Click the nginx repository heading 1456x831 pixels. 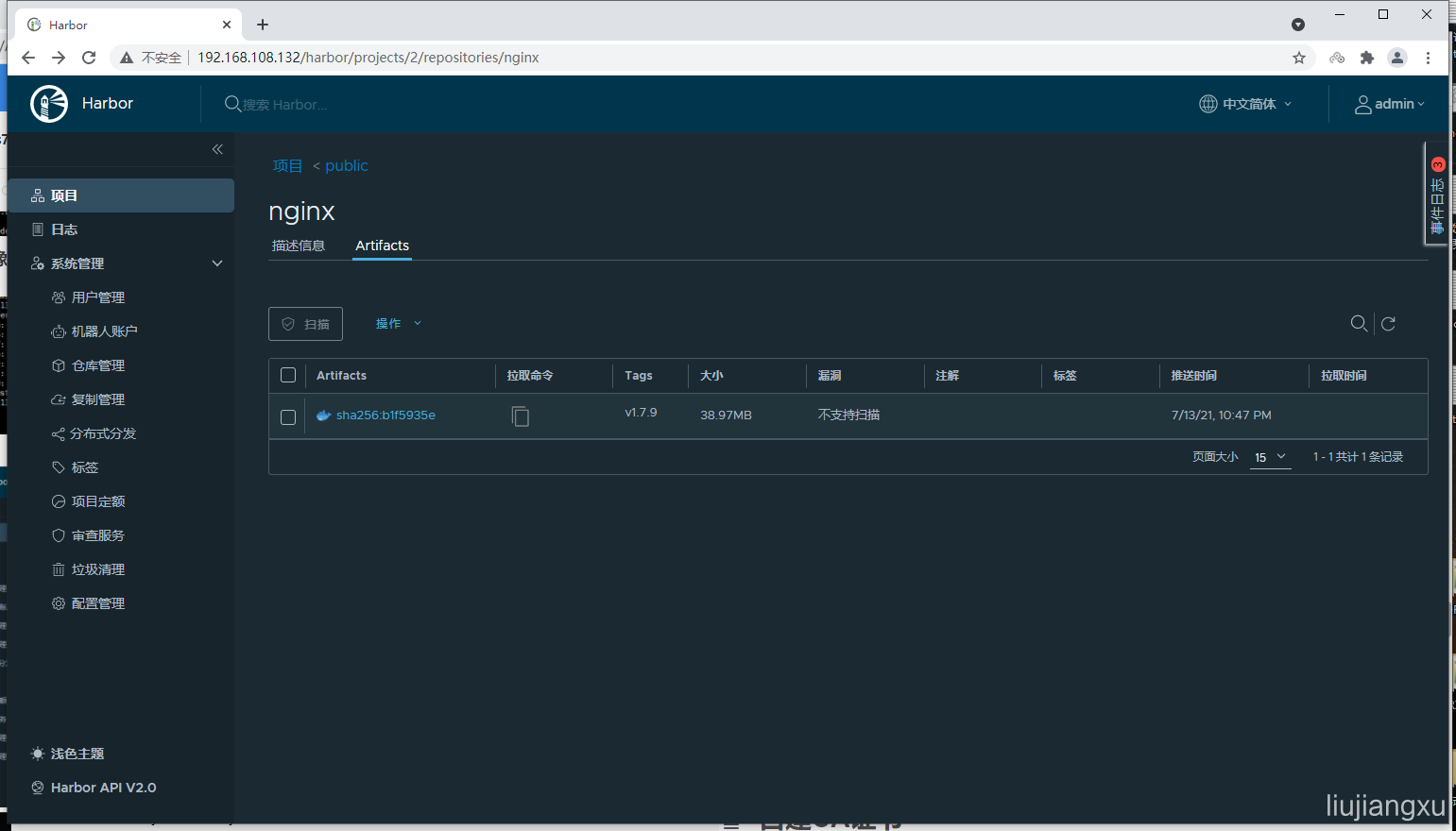tap(302, 212)
